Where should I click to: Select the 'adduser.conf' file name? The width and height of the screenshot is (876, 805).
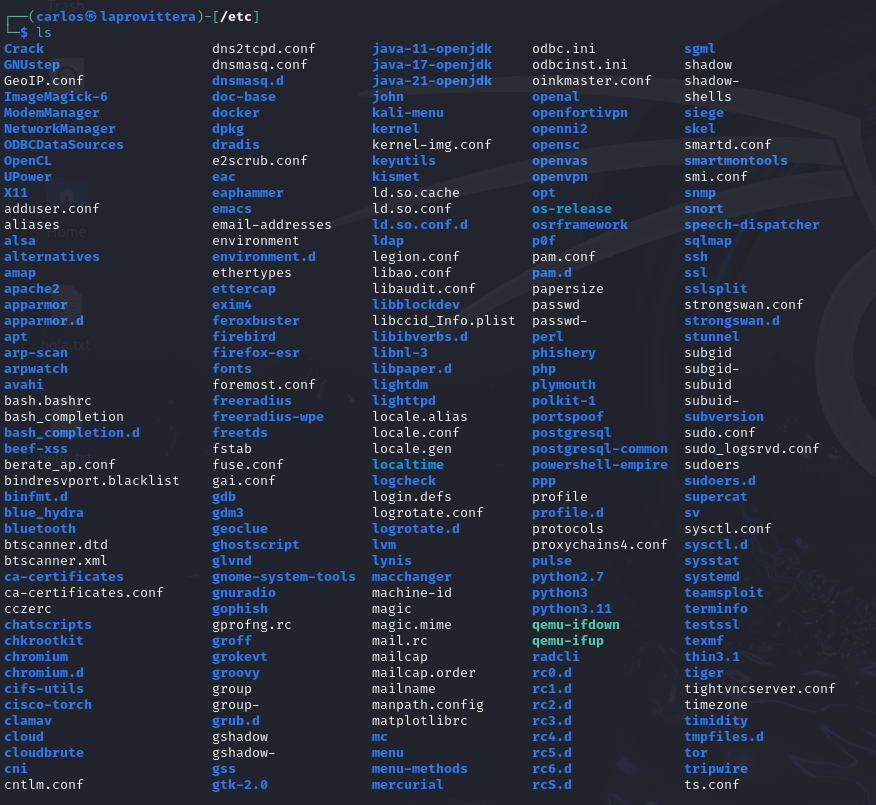click(x=51, y=208)
